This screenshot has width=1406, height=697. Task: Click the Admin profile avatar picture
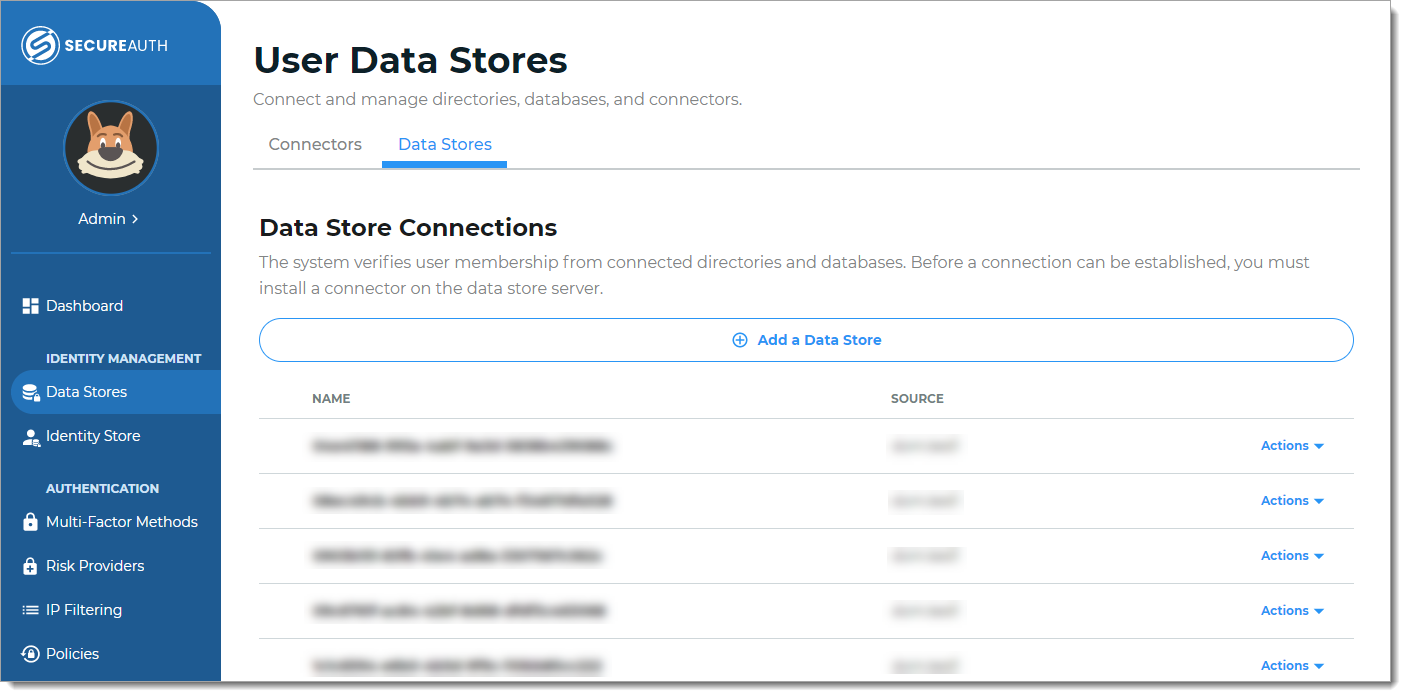[x=110, y=147]
